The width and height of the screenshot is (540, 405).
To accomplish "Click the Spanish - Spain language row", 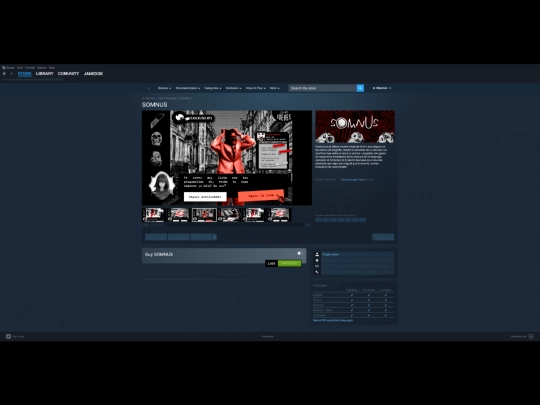I will coord(353,310).
